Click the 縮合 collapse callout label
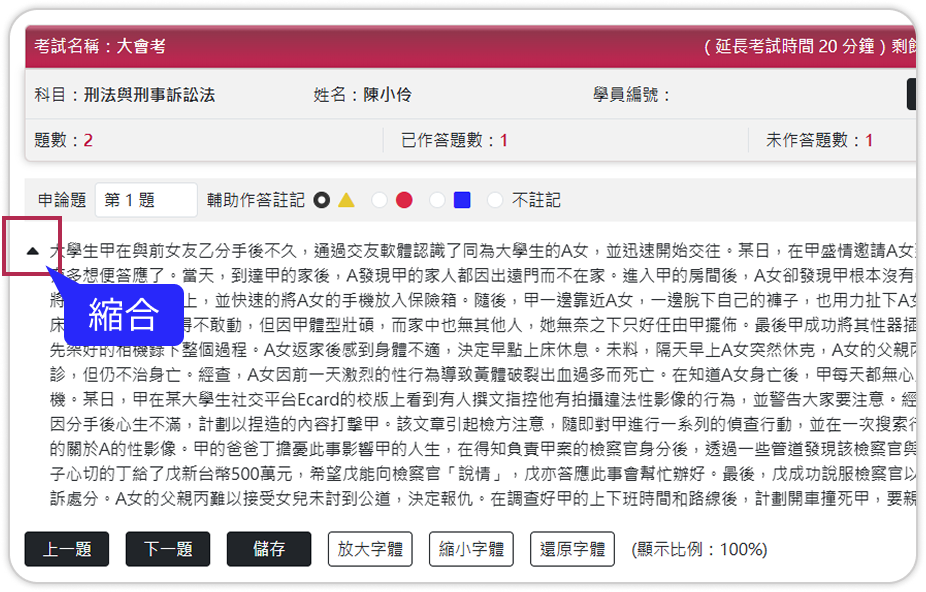The image size is (926, 592). point(125,315)
